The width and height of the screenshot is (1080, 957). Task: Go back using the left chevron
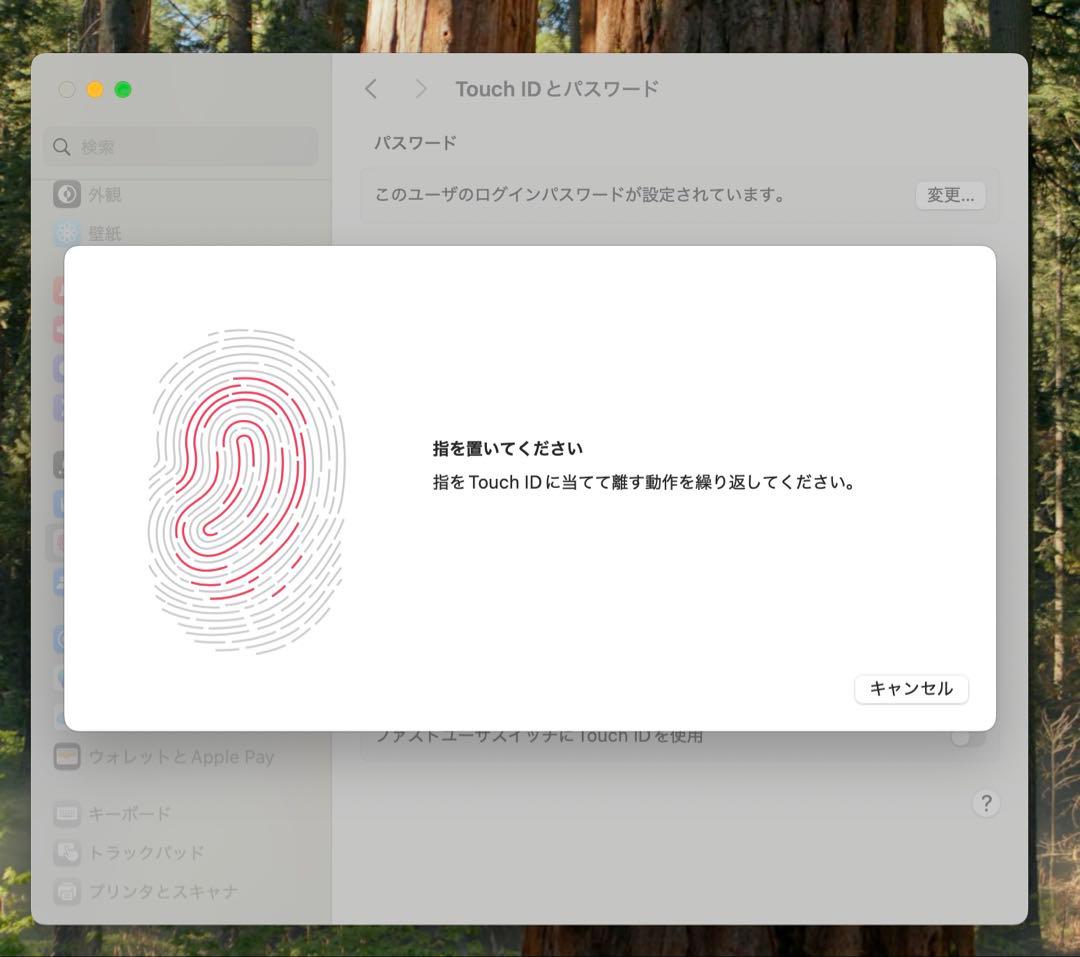[371, 89]
